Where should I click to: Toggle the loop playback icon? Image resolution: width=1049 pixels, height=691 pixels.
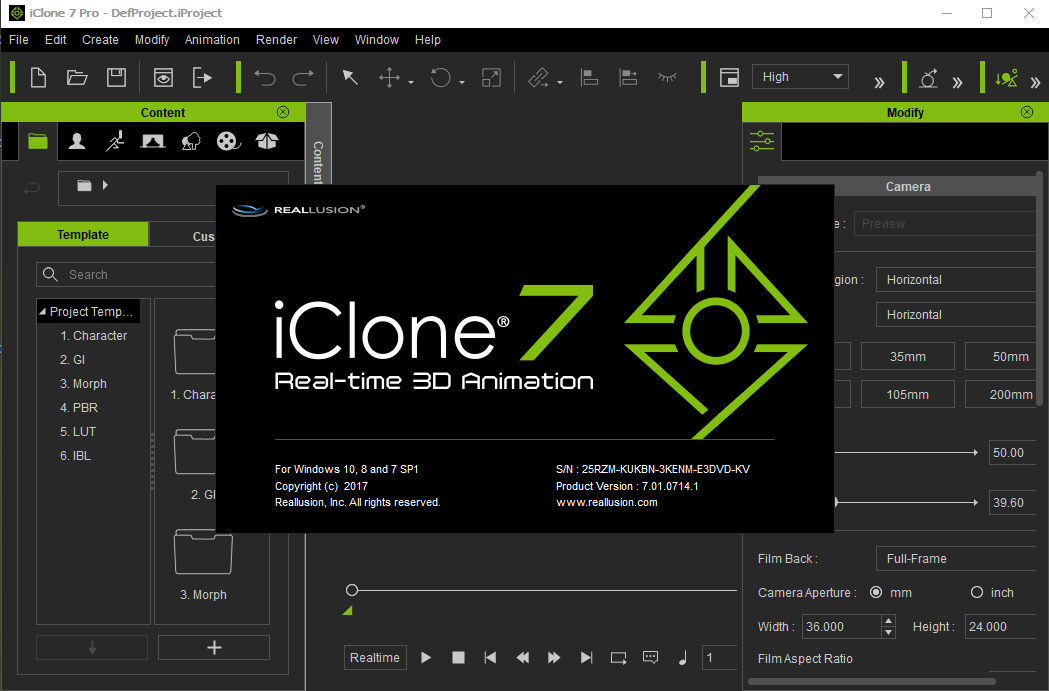coord(618,658)
